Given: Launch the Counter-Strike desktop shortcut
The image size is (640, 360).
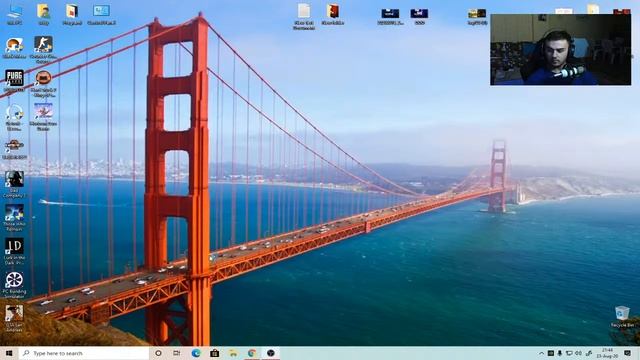Looking at the screenshot, I should click(x=43, y=49).
